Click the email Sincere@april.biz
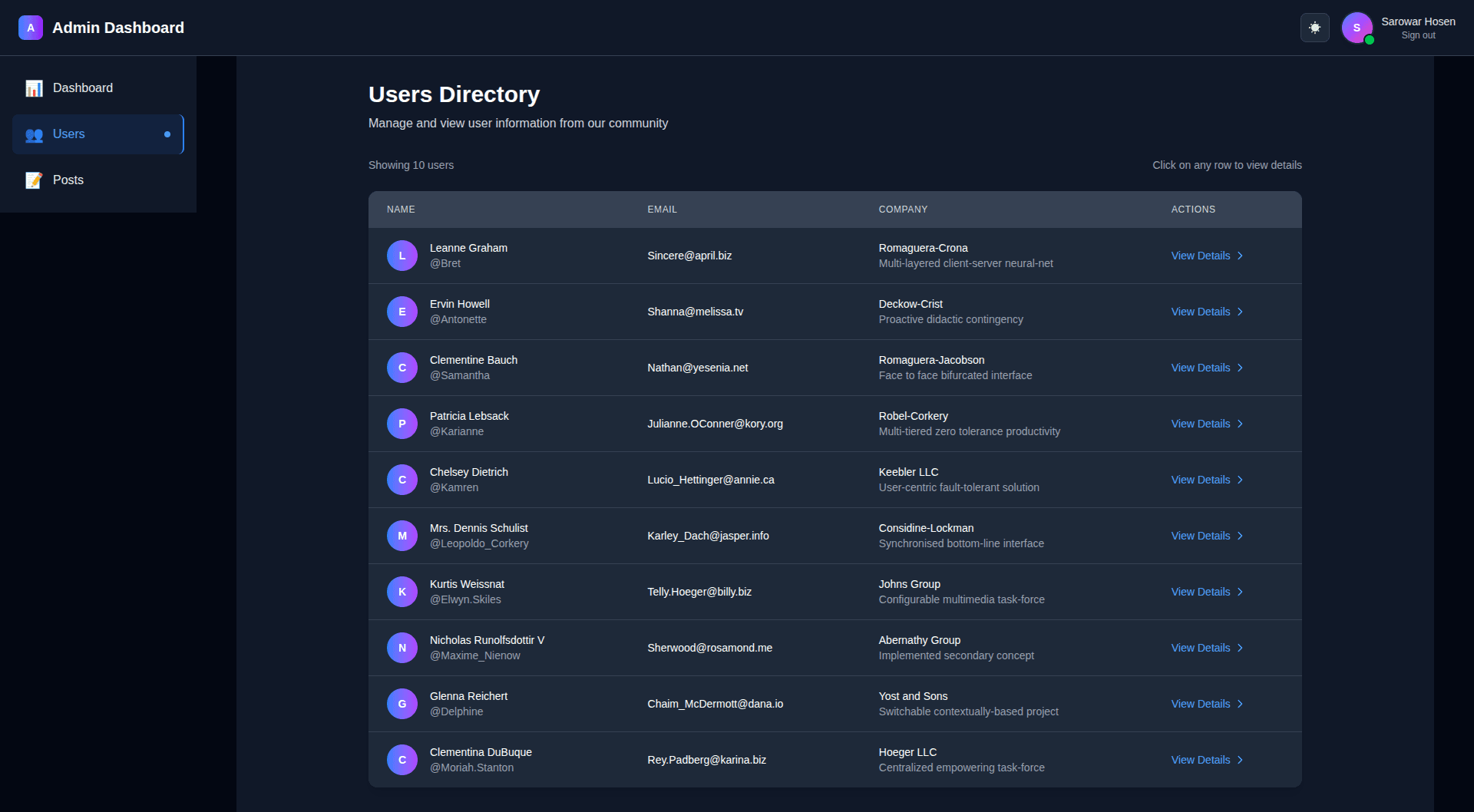Image resolution: width=1474 pixels, height=812 pixels. (x=689, y=256)
